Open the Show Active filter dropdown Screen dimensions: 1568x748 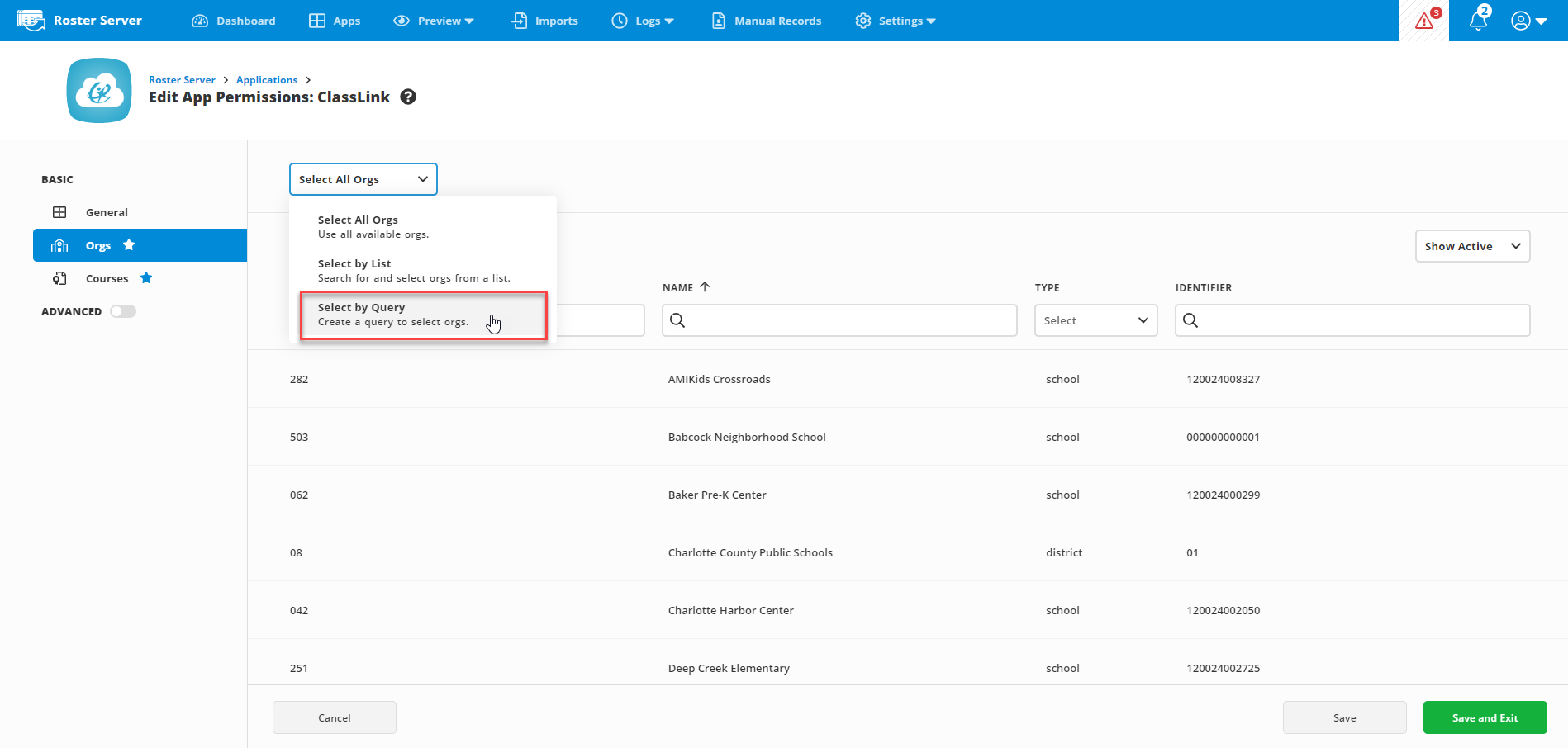(1472, 246)
